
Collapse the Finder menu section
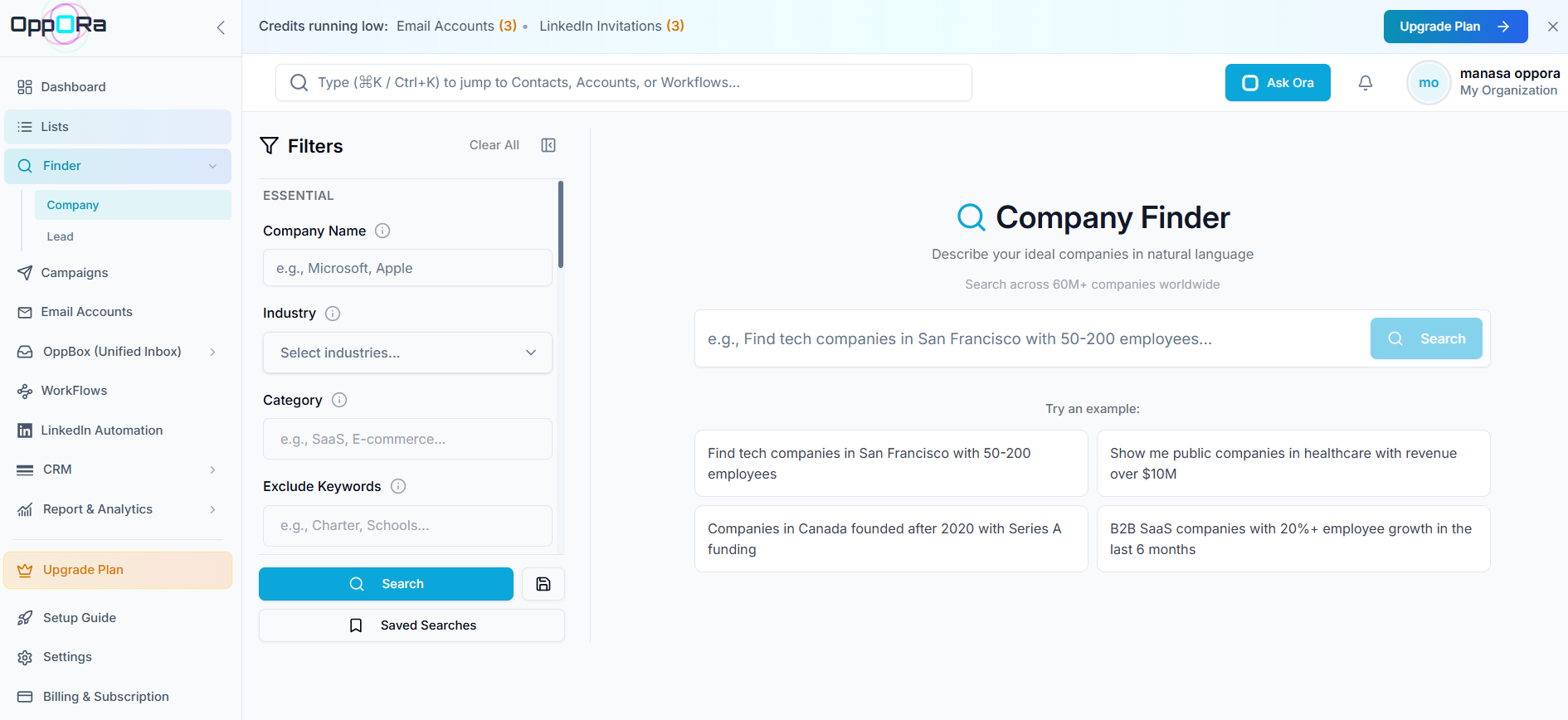pyautogui.click(x=213, y=166)
